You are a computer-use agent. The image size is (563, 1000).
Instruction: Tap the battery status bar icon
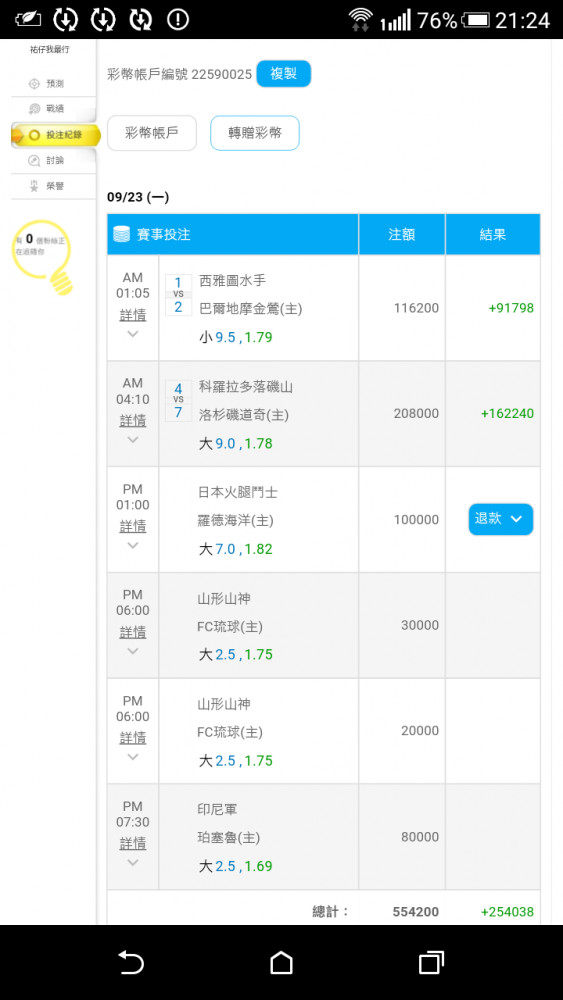click(x=475, y=20)
